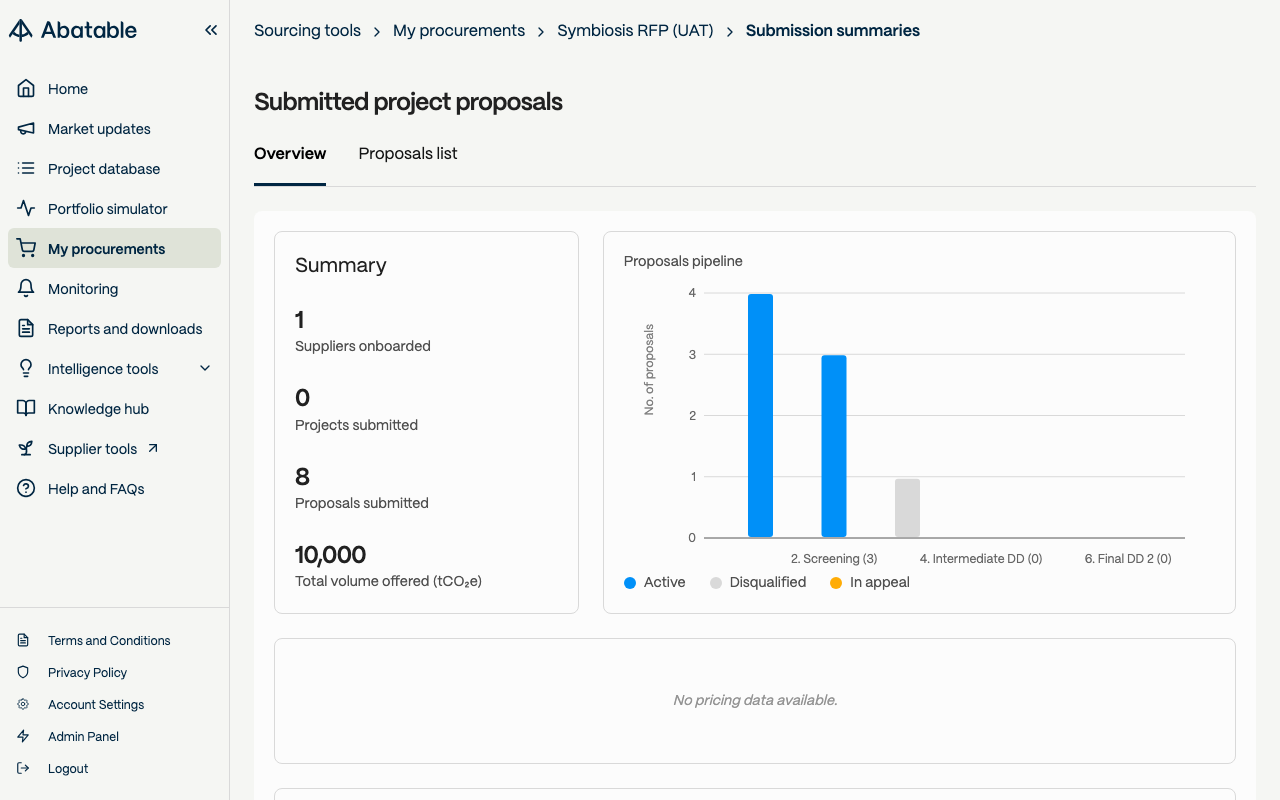The width and height of the screenshot is (1280, 800).
Task: Click the Portfolio simulator pulse icon
Action: (26, 209)
